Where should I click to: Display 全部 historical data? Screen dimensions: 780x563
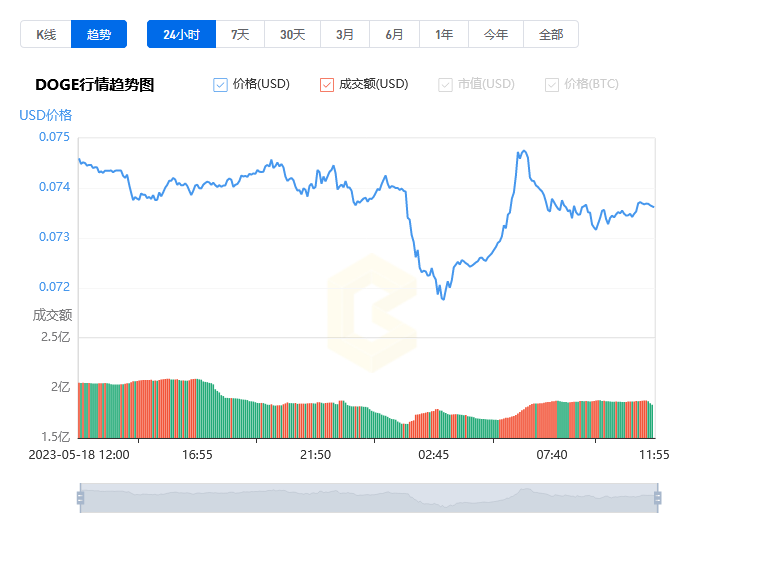[551, 34]
